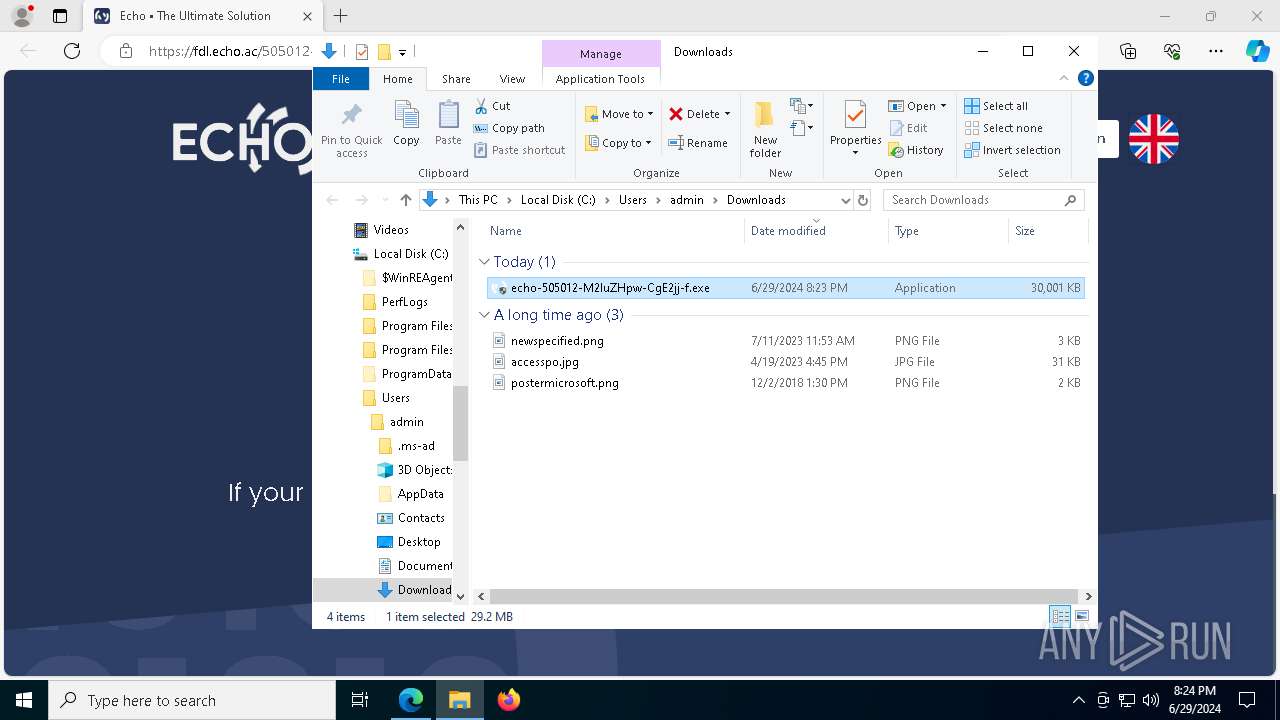Click the Rename command
This screenshot has width=1280, height=720.
[x=698, y=143]
